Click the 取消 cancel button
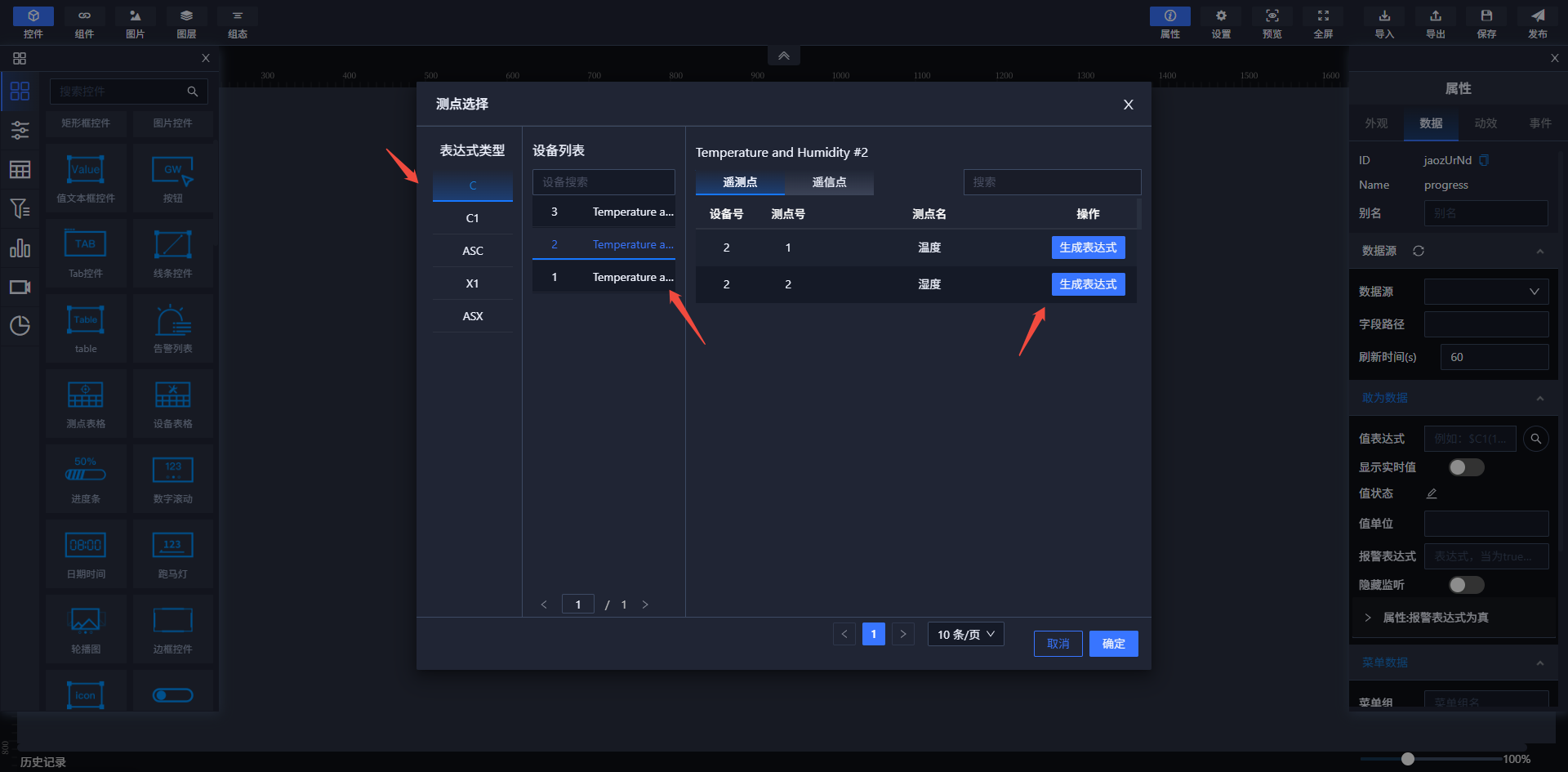 1058,644
